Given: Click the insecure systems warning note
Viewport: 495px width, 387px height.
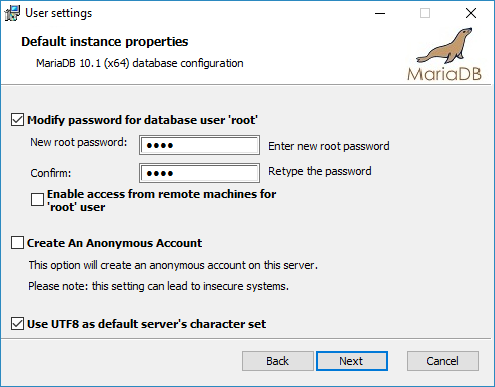Looking at the screenshot, I should 158,286.
